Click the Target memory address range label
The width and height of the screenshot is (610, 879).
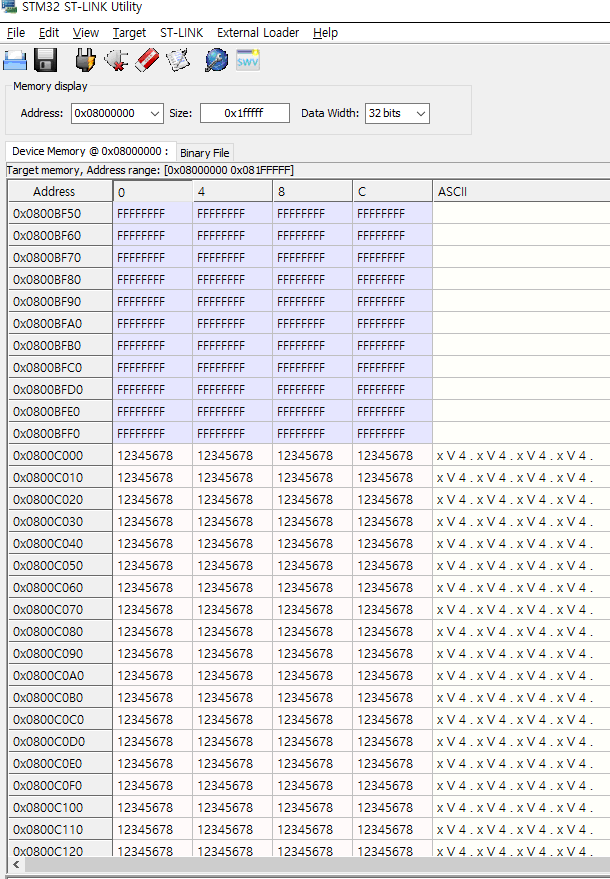(150, 170)
